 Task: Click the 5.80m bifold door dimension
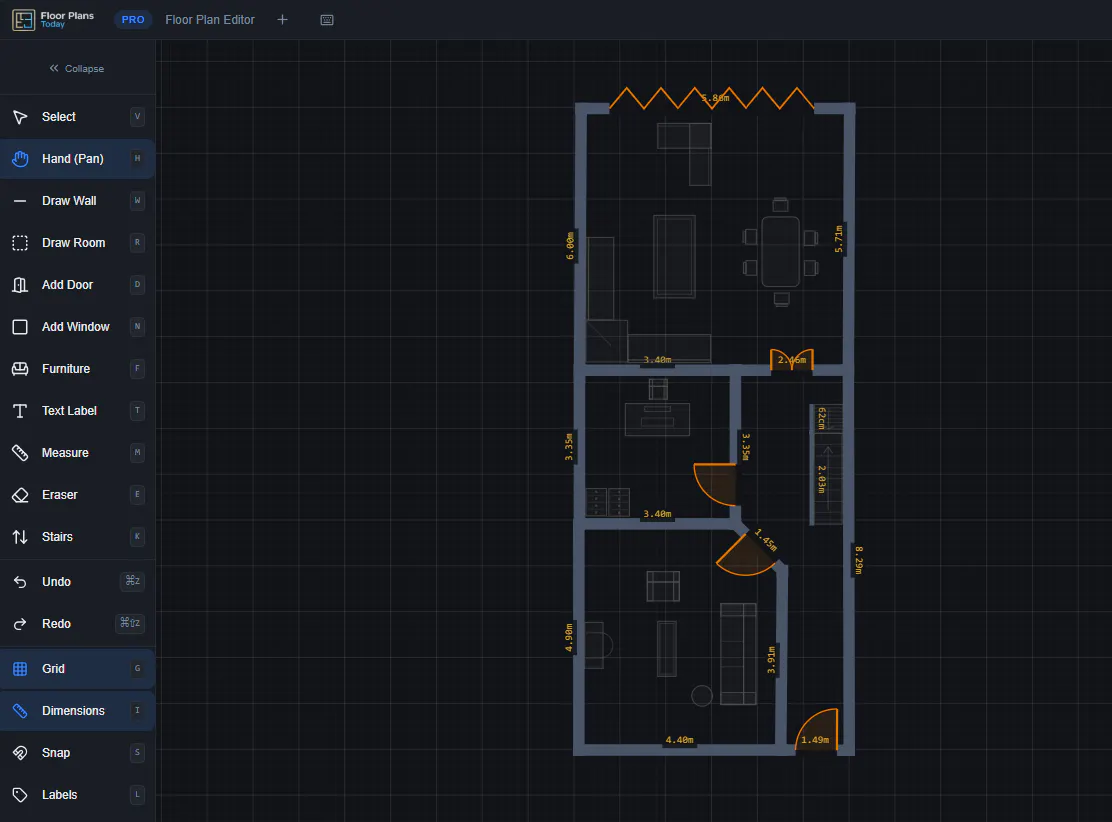[x=716, y=98]
